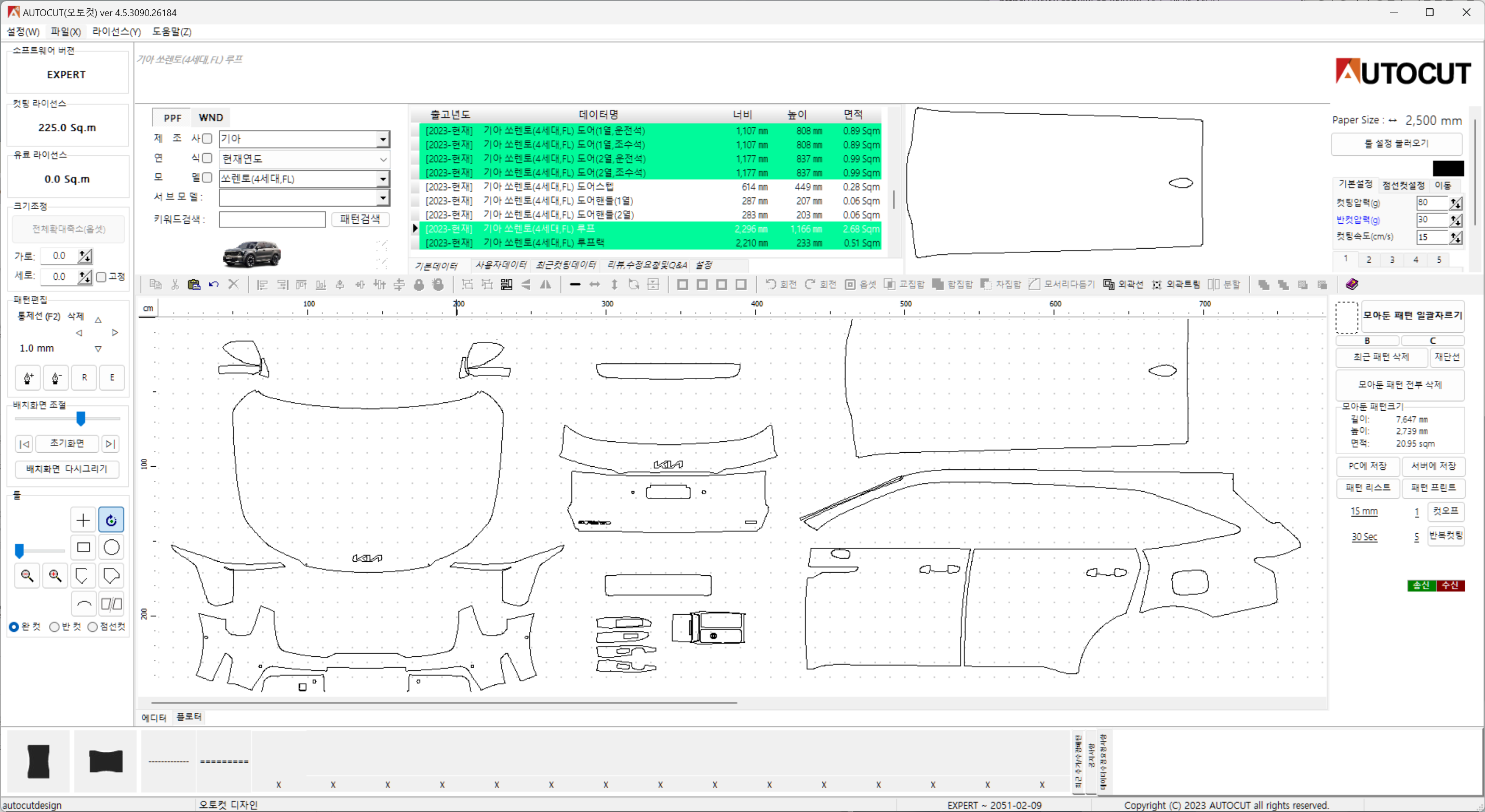Click the PC에 저장 button
Screen dimensions: 1485x812
pos(1368,466)
